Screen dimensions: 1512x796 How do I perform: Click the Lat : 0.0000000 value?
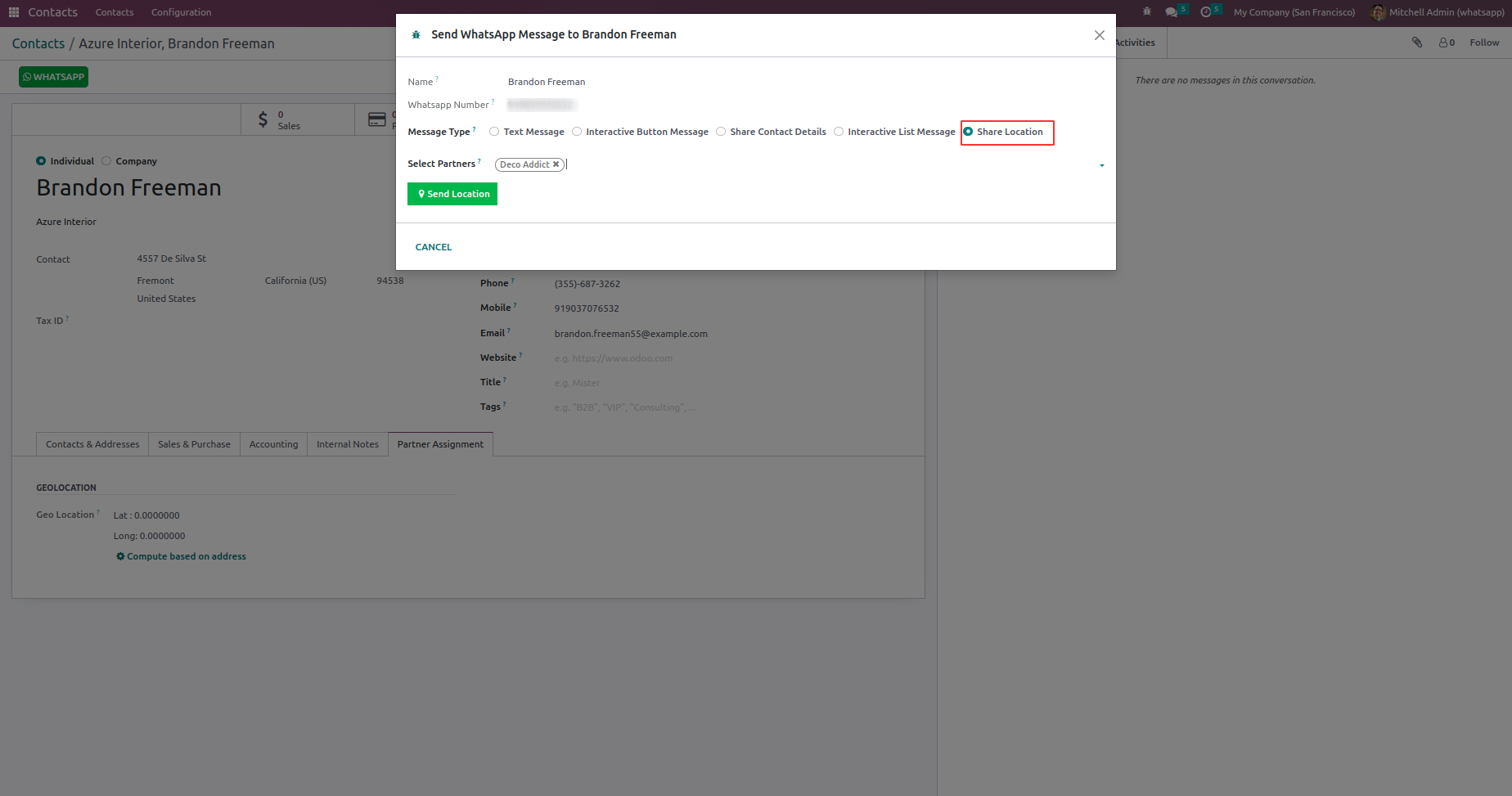click(x=146, y=515)
